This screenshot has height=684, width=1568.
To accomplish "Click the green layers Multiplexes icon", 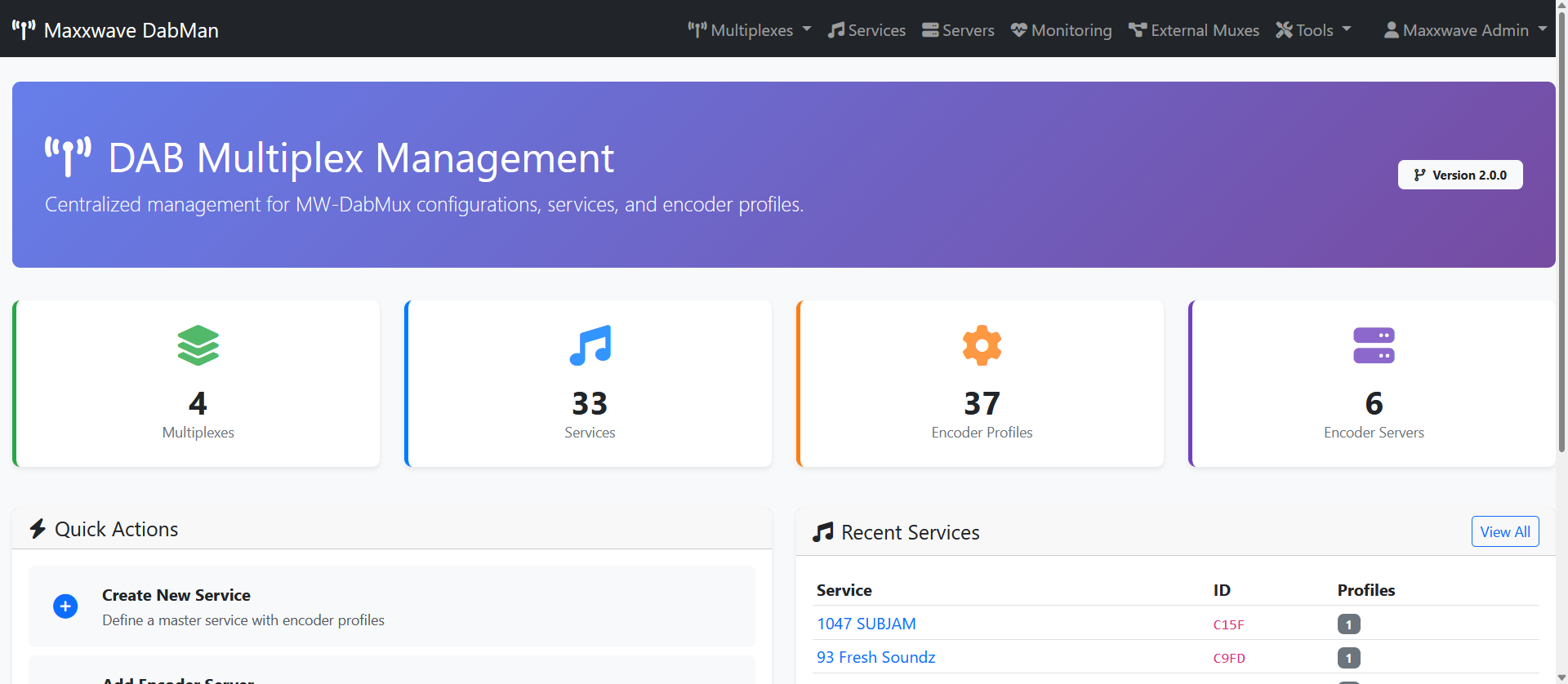I will [198, 345].
